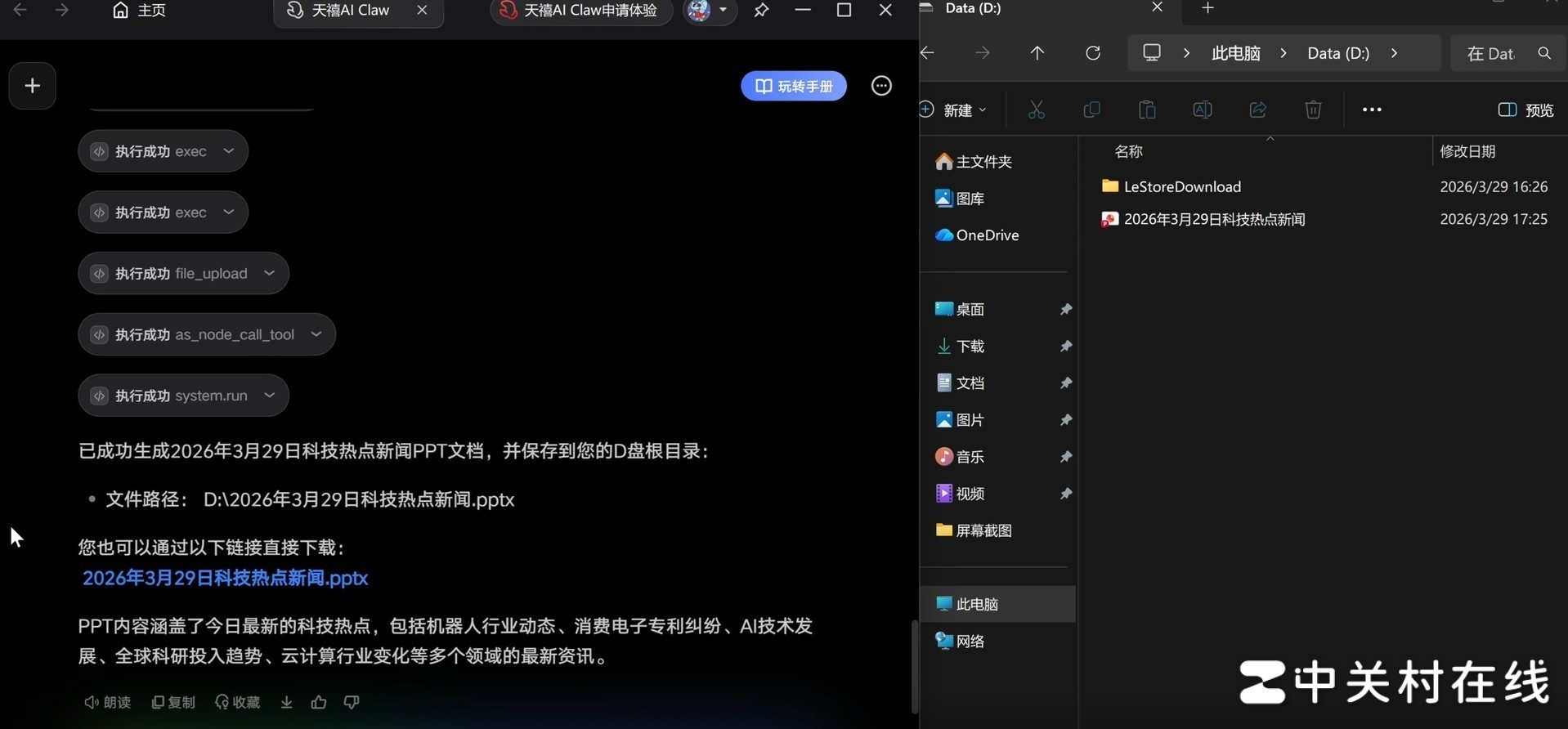Go up one folder level in Explorer
The image size is (1568, 729).
pyautogui.click(x=1037, y=53)
